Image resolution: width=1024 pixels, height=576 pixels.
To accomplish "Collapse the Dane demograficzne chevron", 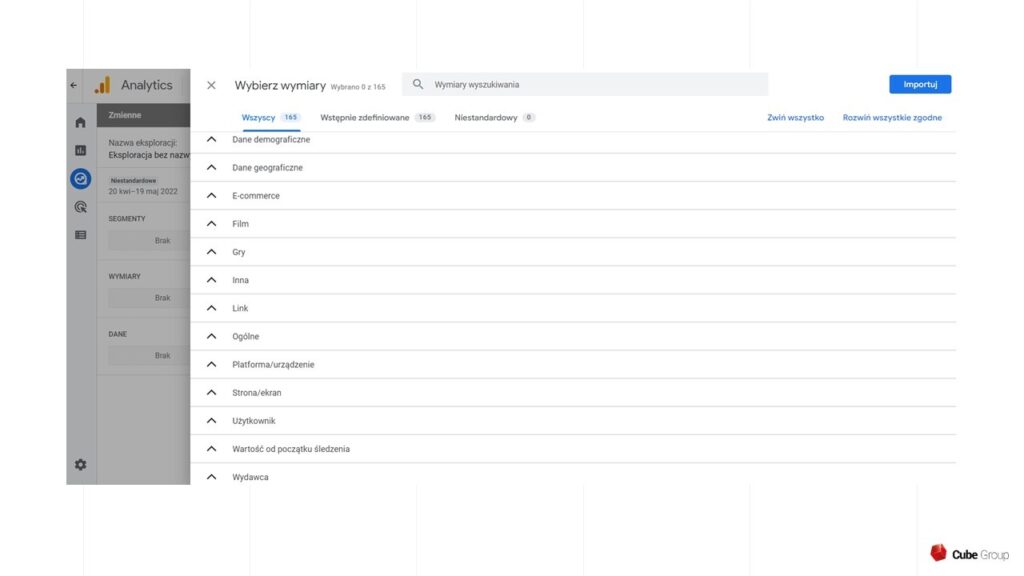I will [x=211, y=139].
